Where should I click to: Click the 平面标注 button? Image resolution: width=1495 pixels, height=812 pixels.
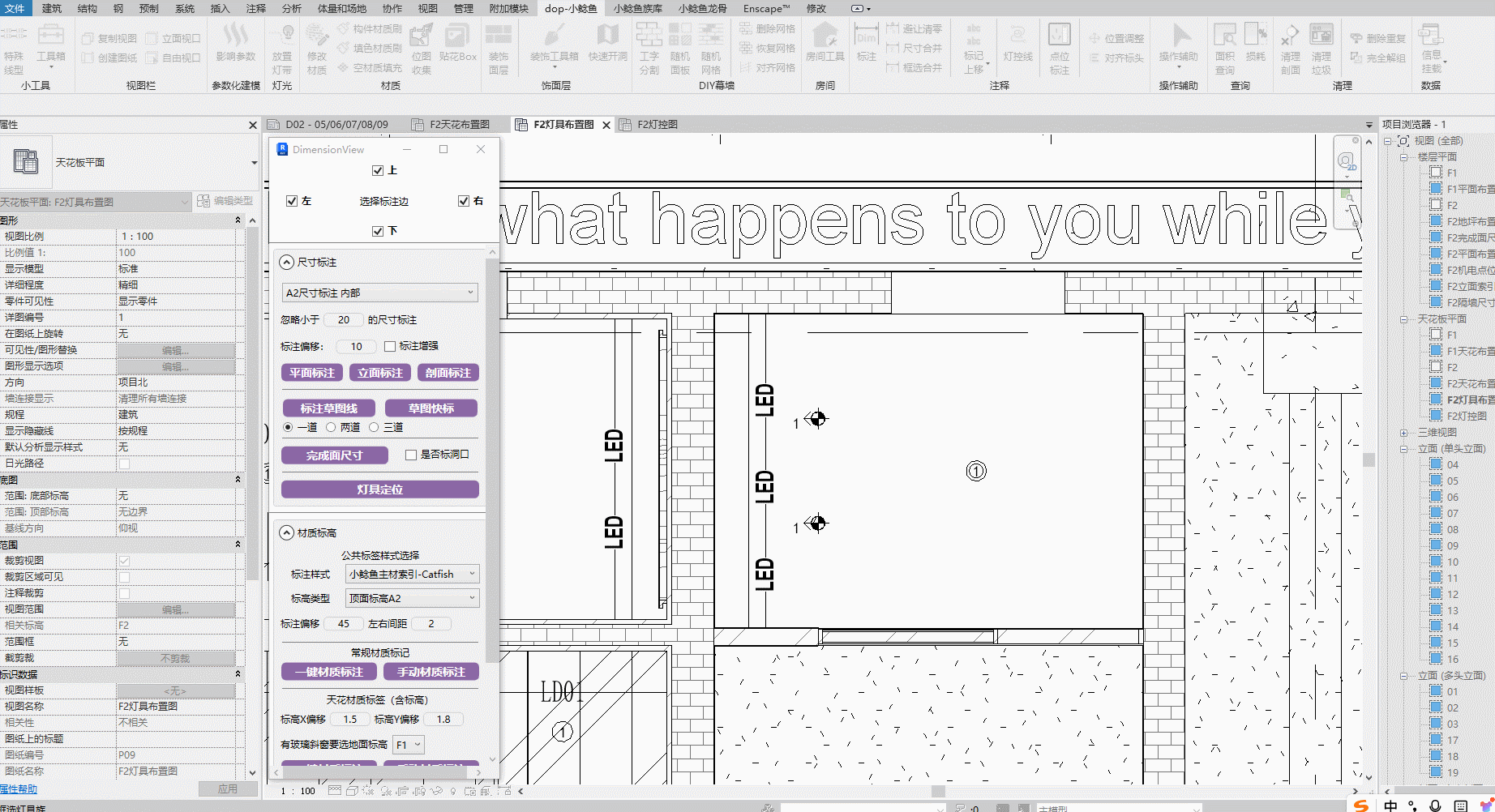pos(311,373)
